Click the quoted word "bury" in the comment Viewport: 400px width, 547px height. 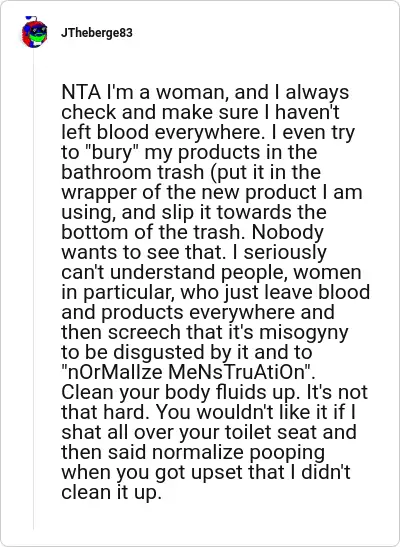pyautogui.click(x=110, y=152)
